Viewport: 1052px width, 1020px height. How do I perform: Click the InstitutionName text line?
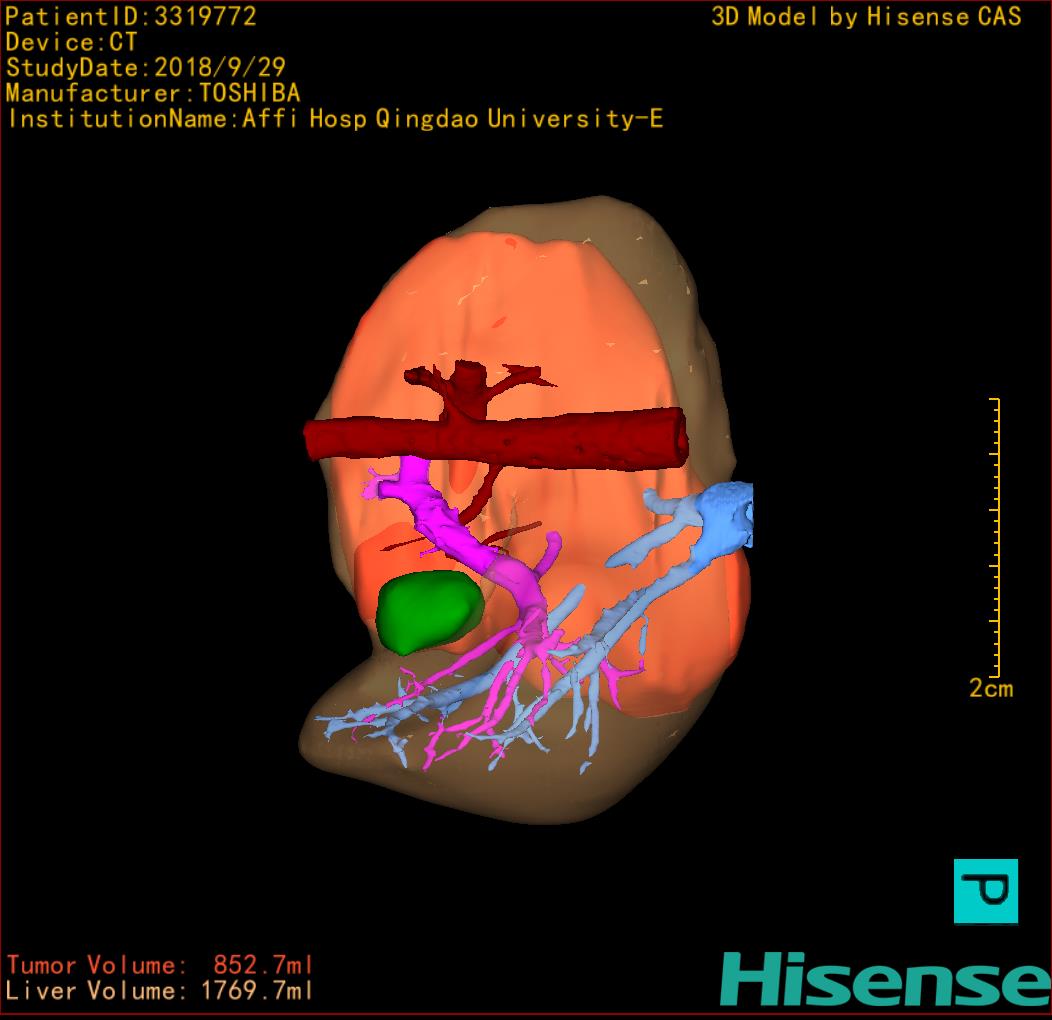pos(335,119)
